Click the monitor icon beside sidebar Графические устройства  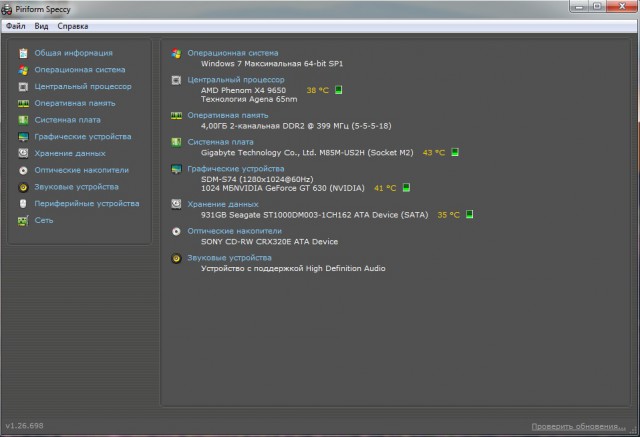23,137
